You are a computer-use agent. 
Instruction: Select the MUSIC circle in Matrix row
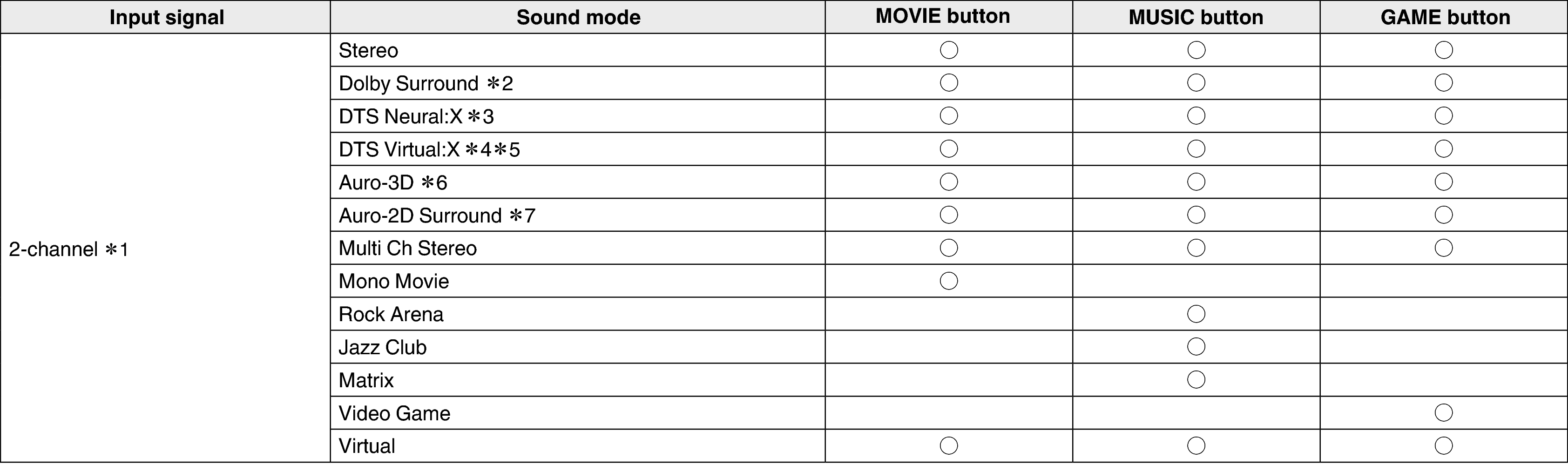coord(1196,380)
